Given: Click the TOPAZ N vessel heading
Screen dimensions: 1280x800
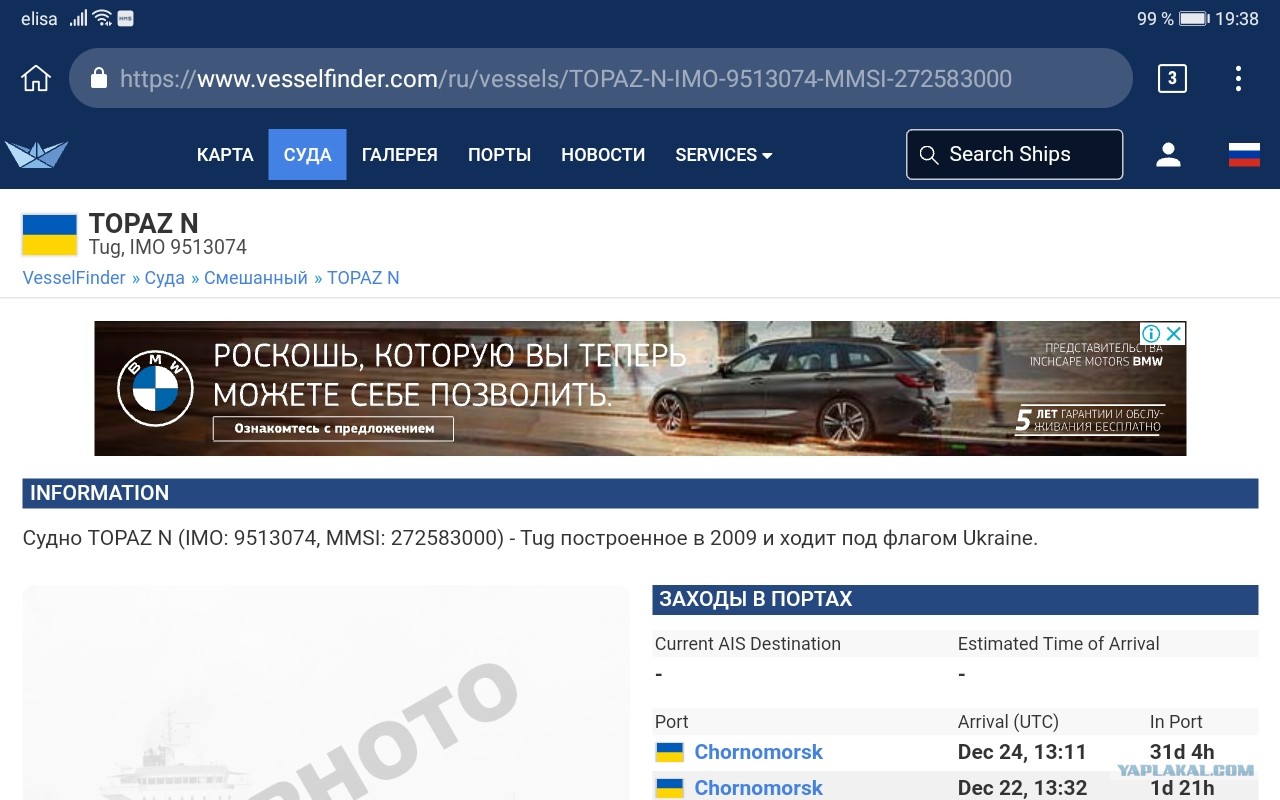Looking at the screenshot, I should click(x=144, y=223).
